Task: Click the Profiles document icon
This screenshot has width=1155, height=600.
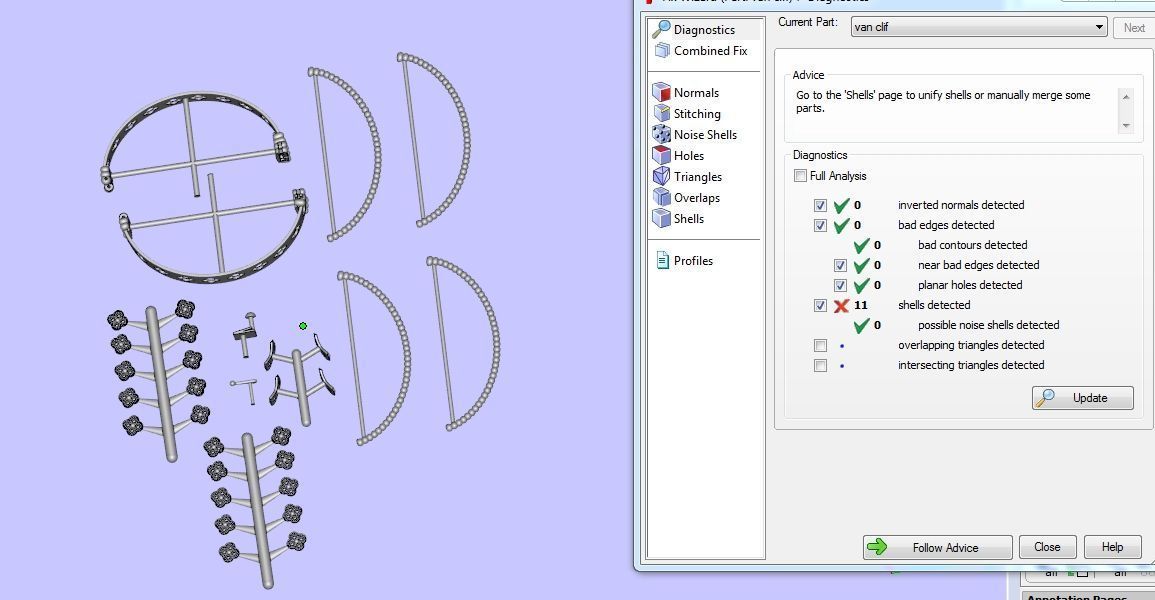Action: 662,261
